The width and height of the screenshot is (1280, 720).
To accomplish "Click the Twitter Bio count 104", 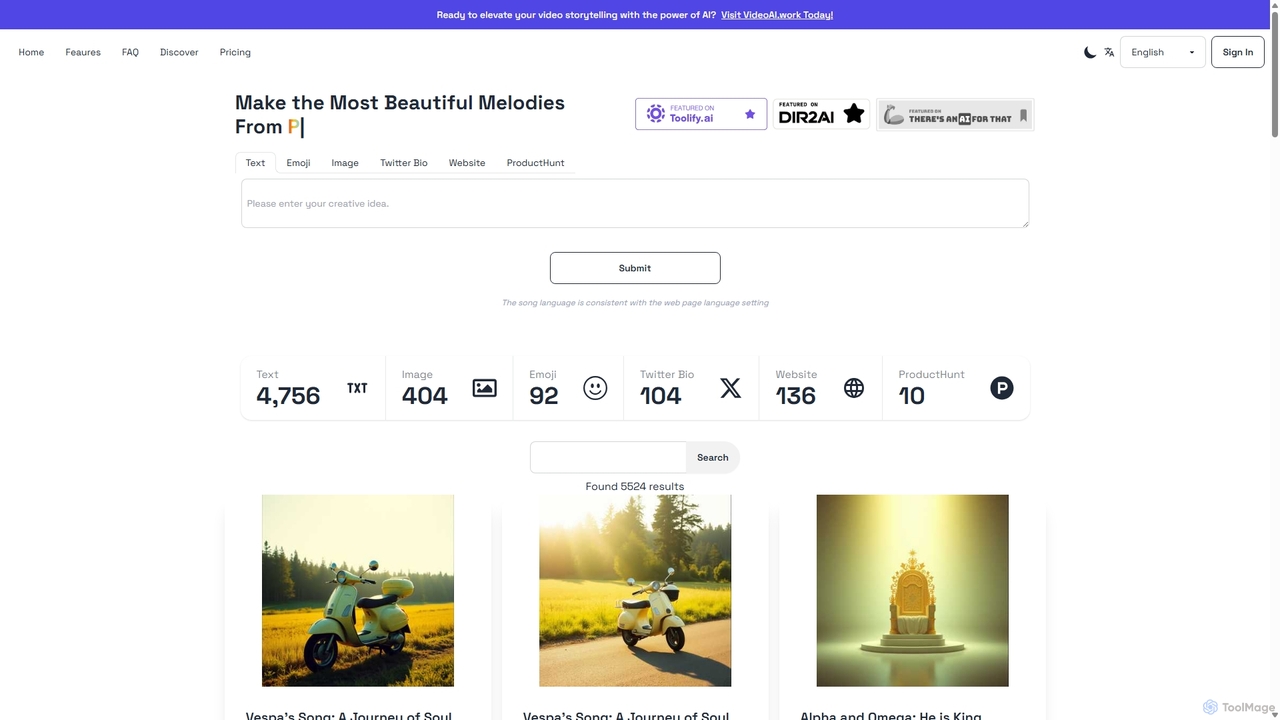I will 661,396.
